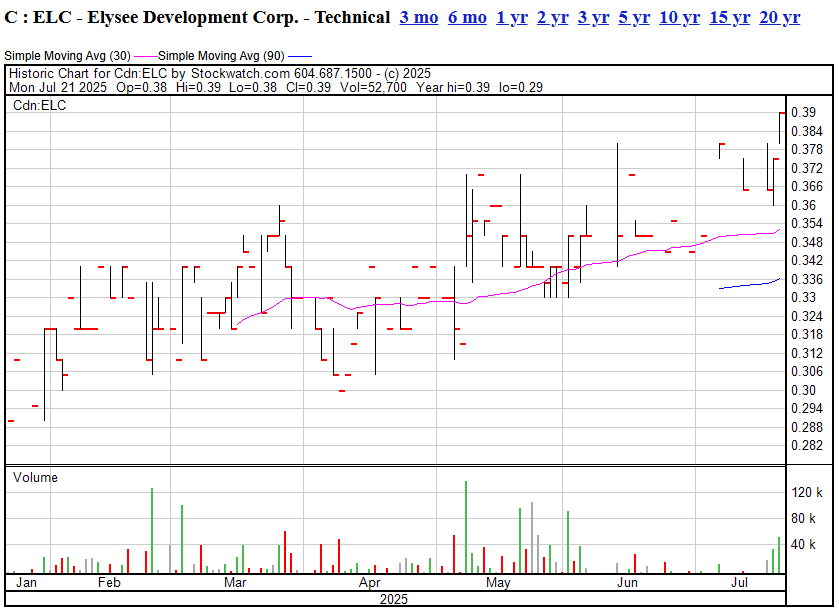The height and width of the screenshot is (614, 839).
Task: Click the Feb month label on time axis
Action: (109, 582)
